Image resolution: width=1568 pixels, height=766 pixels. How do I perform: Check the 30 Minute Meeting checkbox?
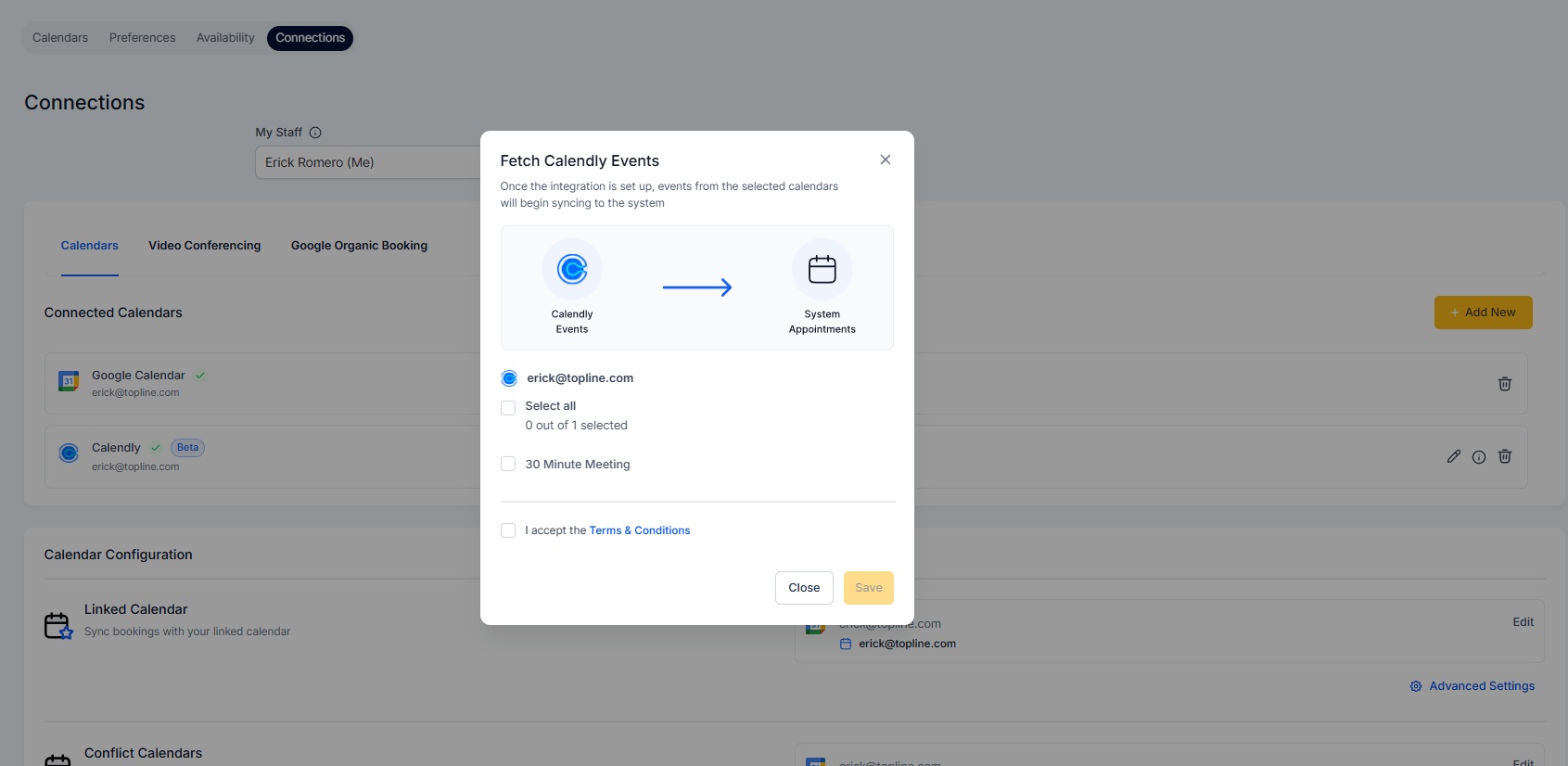(508, 464)
